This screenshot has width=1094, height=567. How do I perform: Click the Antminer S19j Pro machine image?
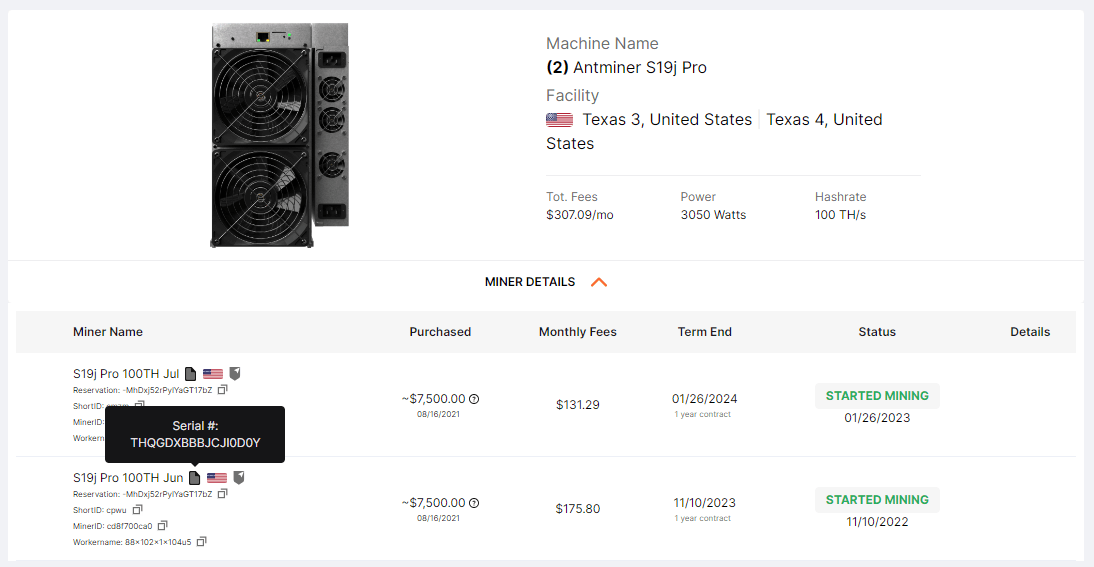tap(279, 135)
